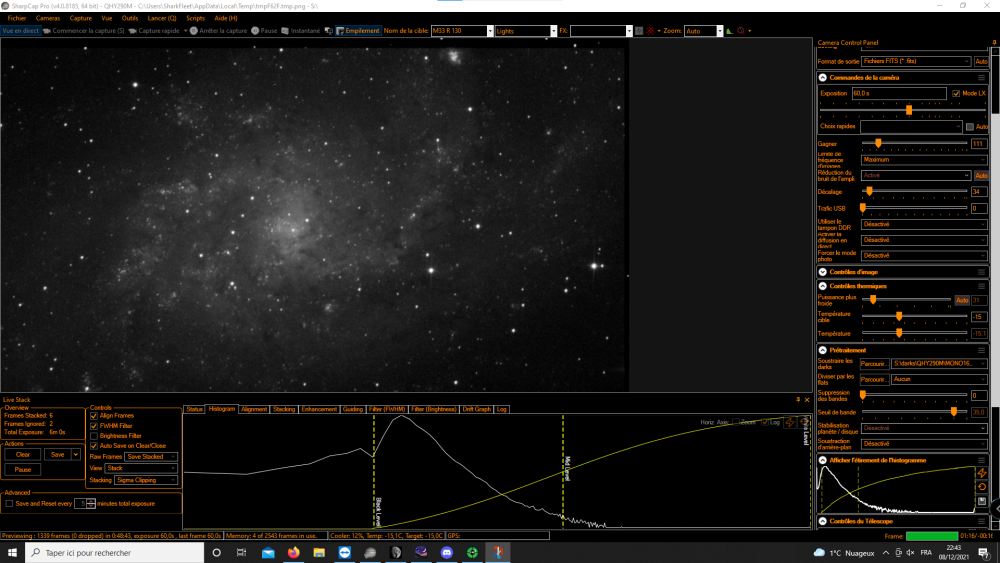This screenshot has width=1000, height=563.
Task: Click the save icon in histogram stretch panel
Action: (x=982, y=501)
